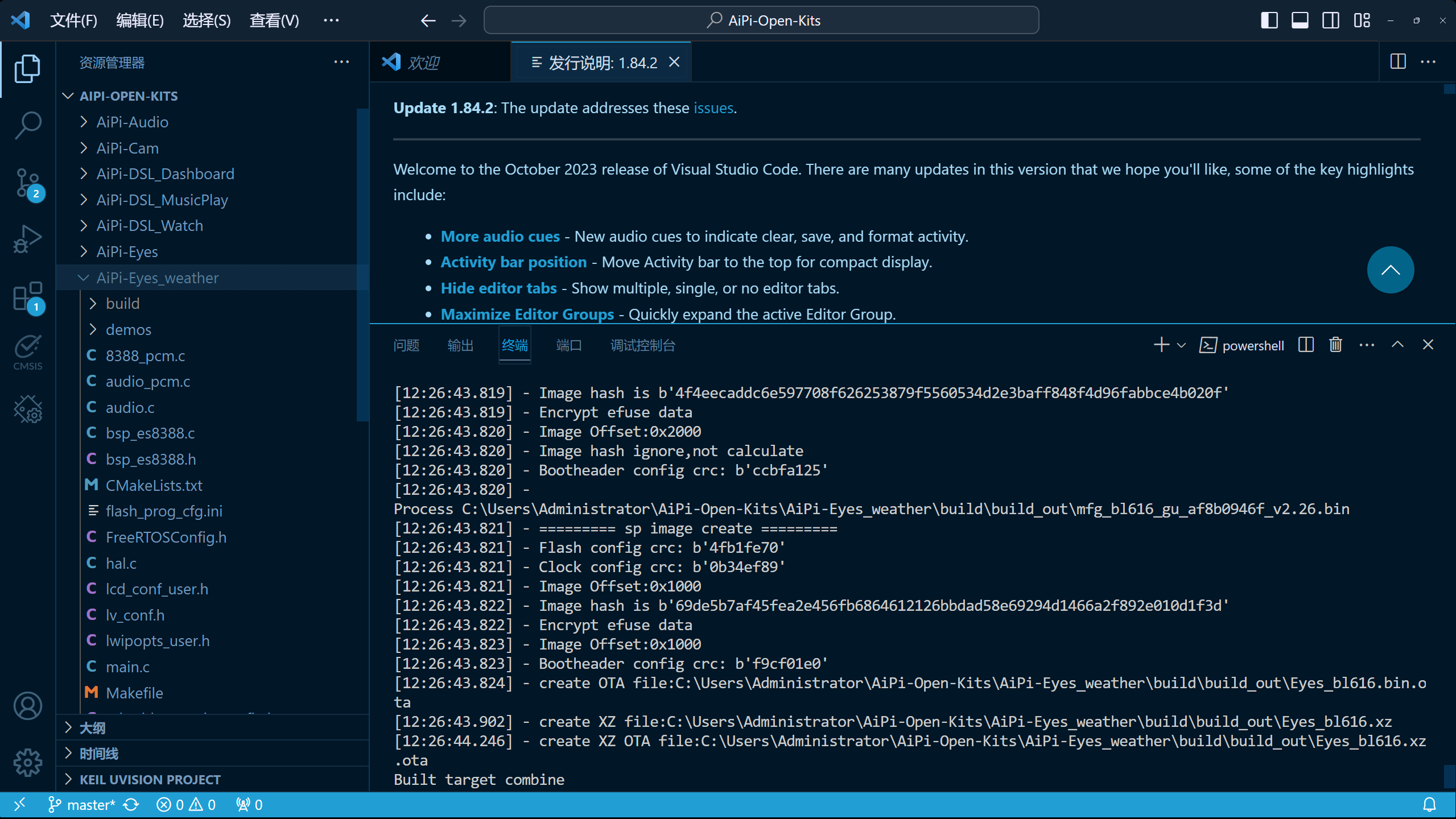This screenshot has width=1456, height=819.
Task: Toggle the Secondary Side Bar visibility
Action: [1330, 20]
